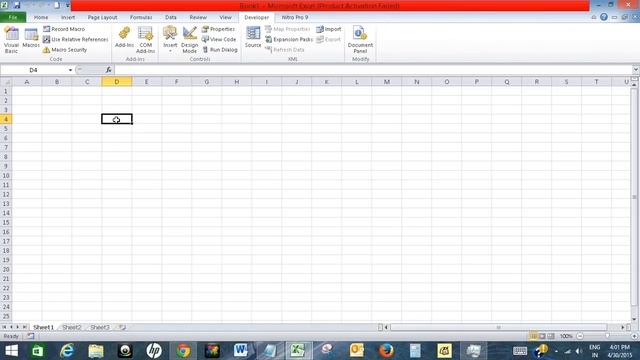Toggle Design Mode
Screen dimensions: 640x360
pyautogui.click(x=189, y=40)
